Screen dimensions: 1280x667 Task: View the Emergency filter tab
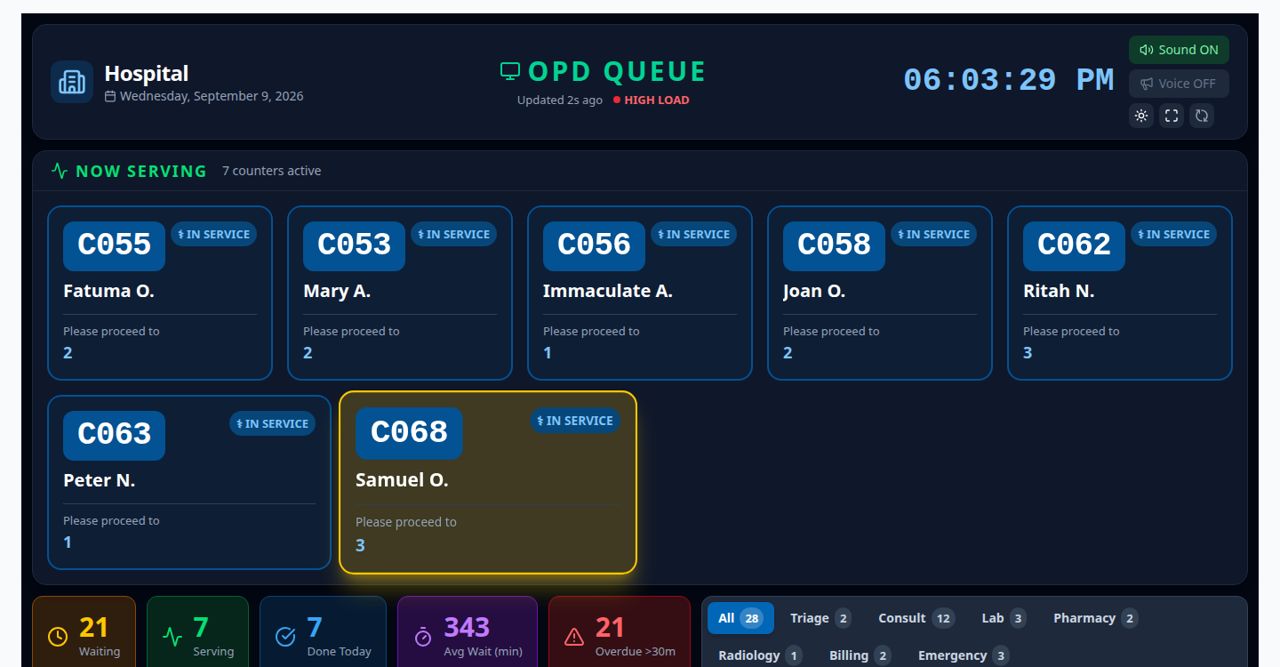964,655
